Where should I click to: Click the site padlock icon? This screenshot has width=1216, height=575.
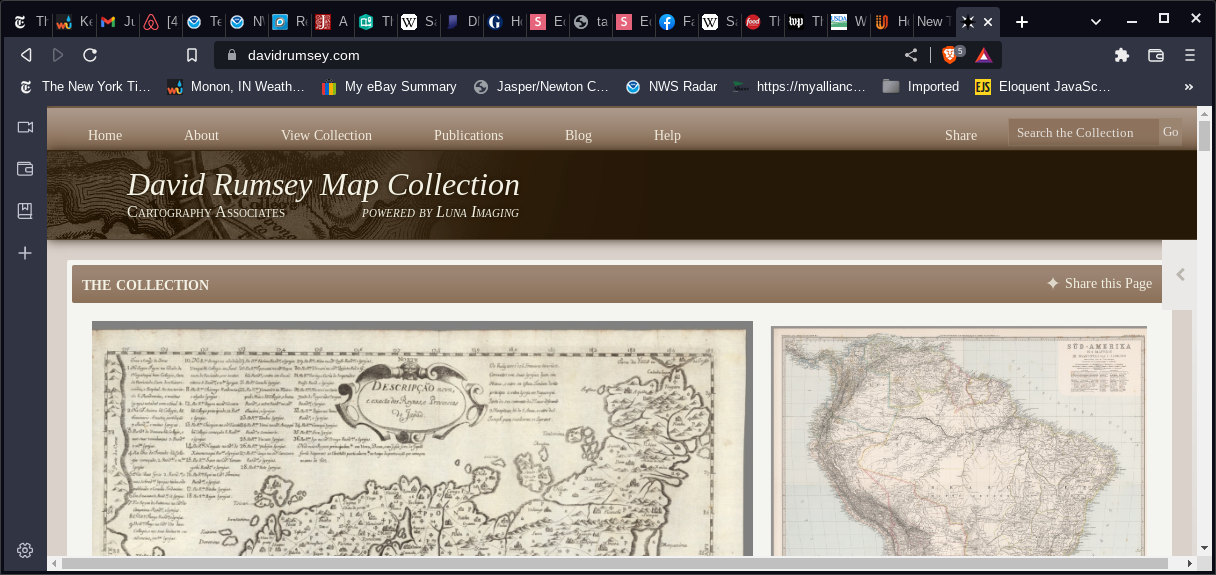(x=231, y=55)
